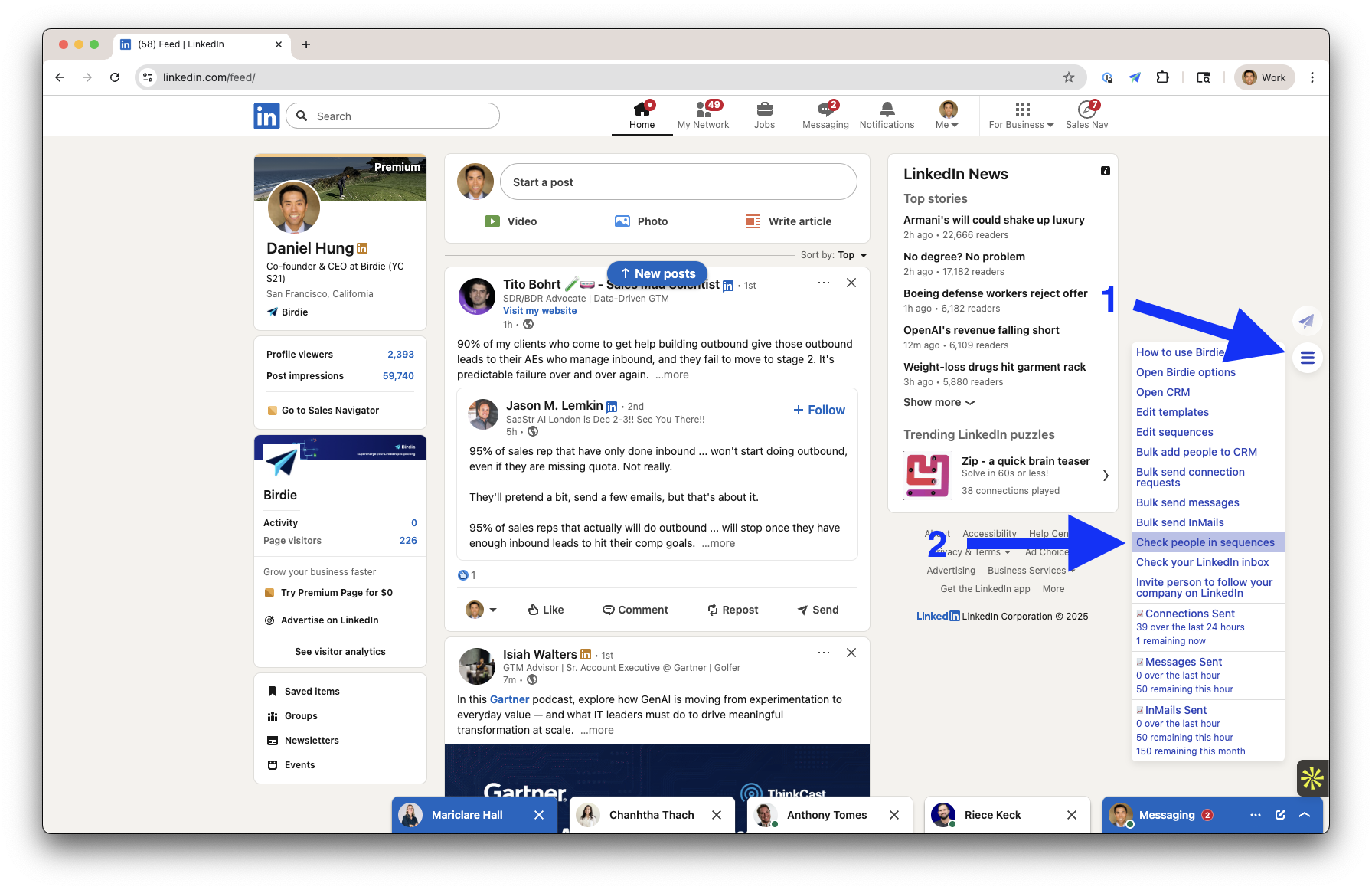Viewport: 1372px width, 890px height.
Task: Select Open CRM in Birdie menu
Action: click(1163, 392)
